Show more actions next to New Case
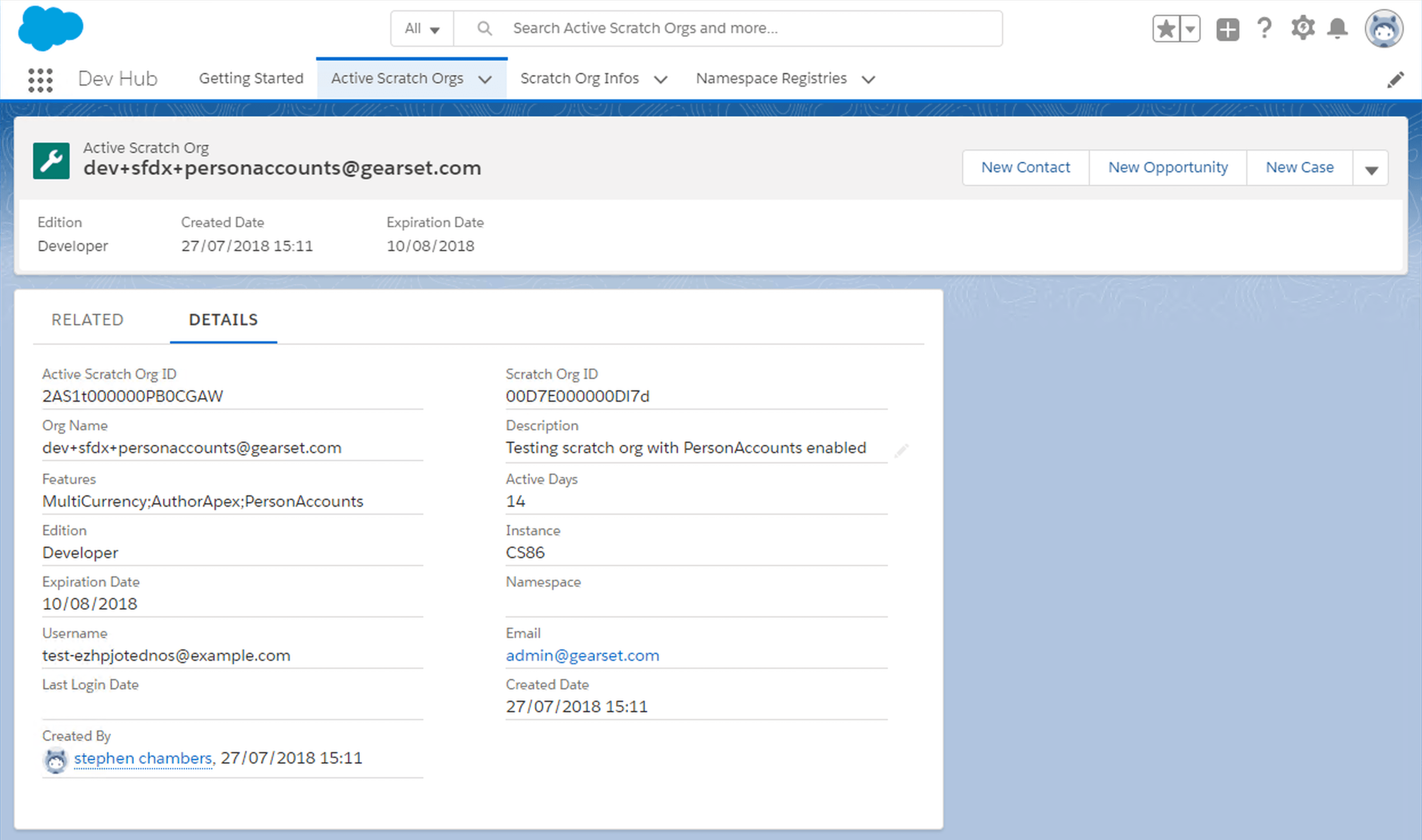The width and height of the screenshot is (1422, 840). [x=1371, y=169]
